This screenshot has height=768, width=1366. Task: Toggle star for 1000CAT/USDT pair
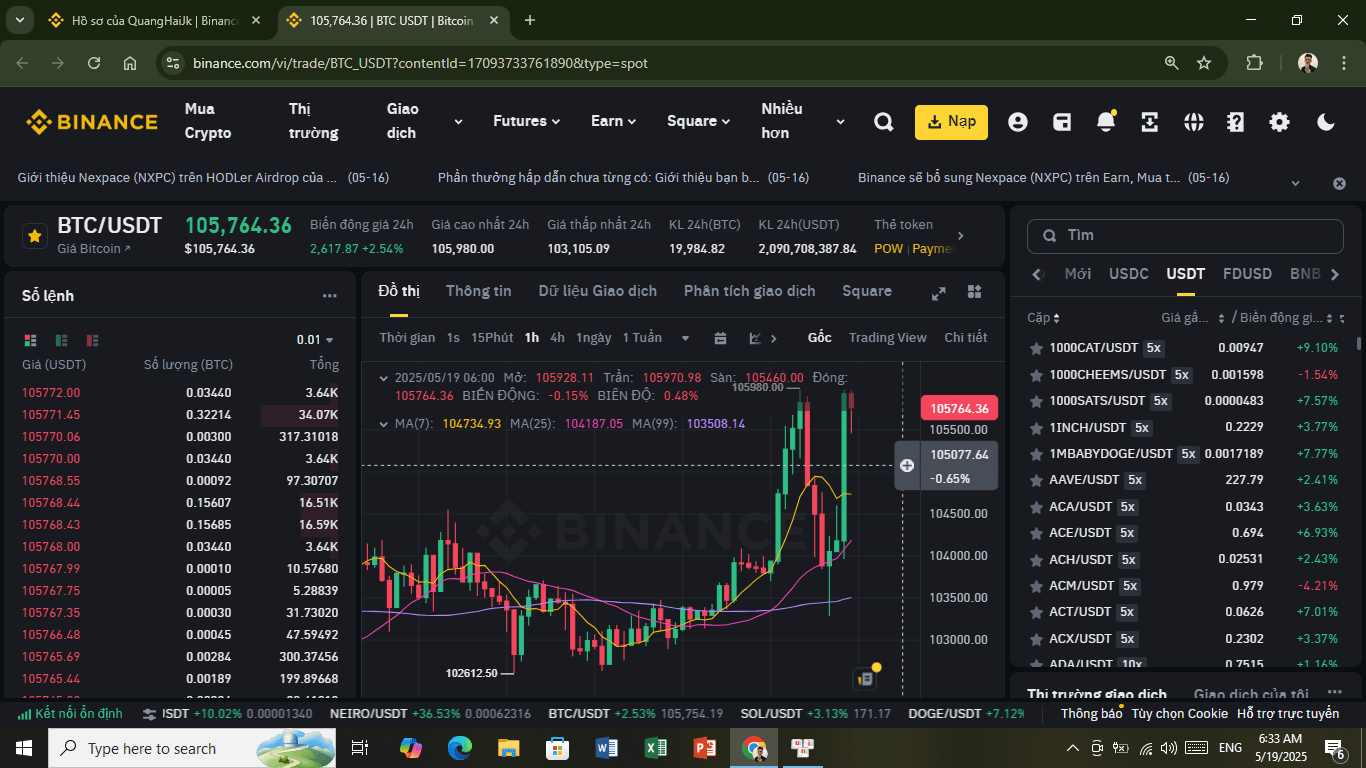(x=1036, y=348)
